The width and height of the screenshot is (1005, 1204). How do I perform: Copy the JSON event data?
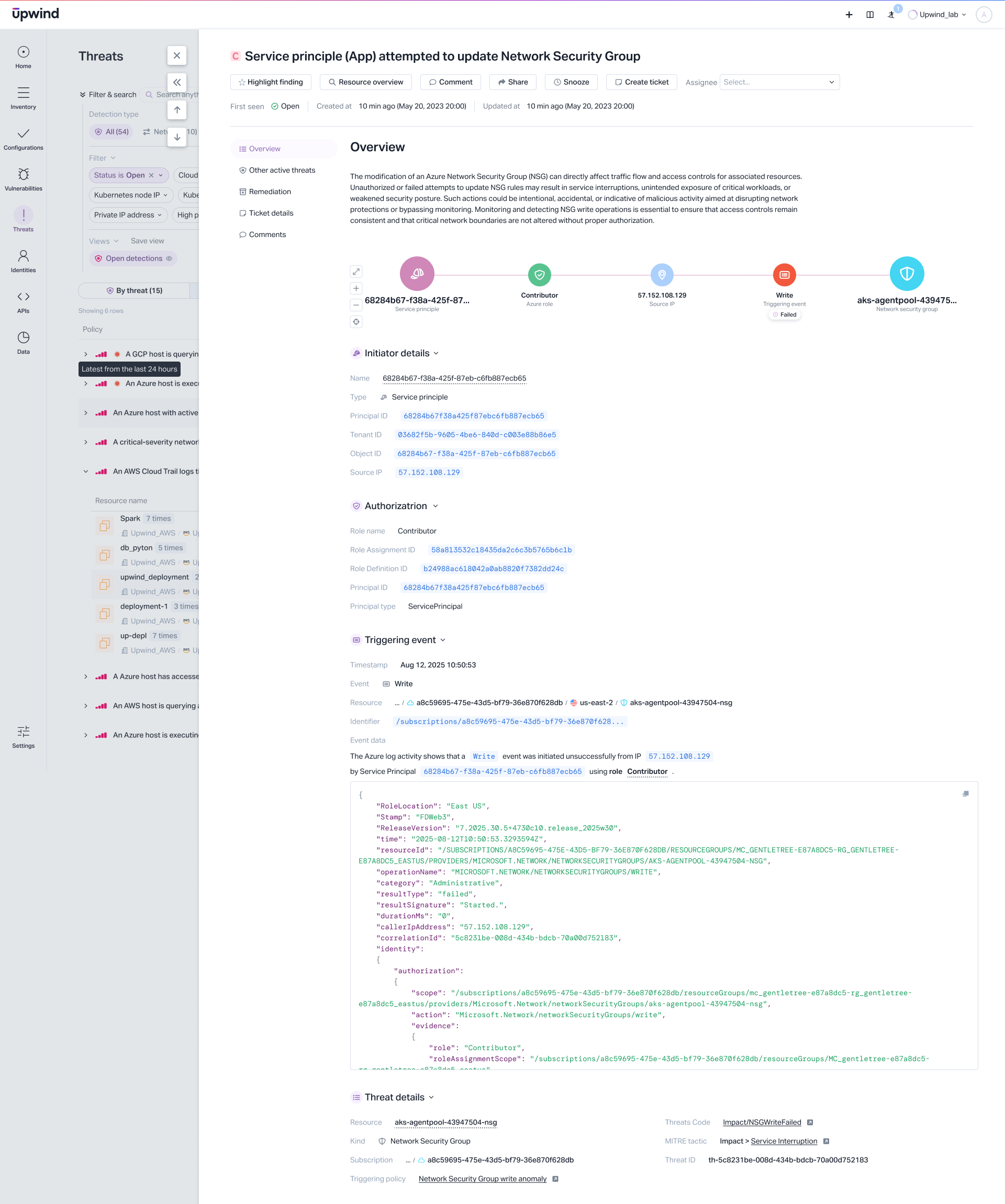tap(965, 794)
